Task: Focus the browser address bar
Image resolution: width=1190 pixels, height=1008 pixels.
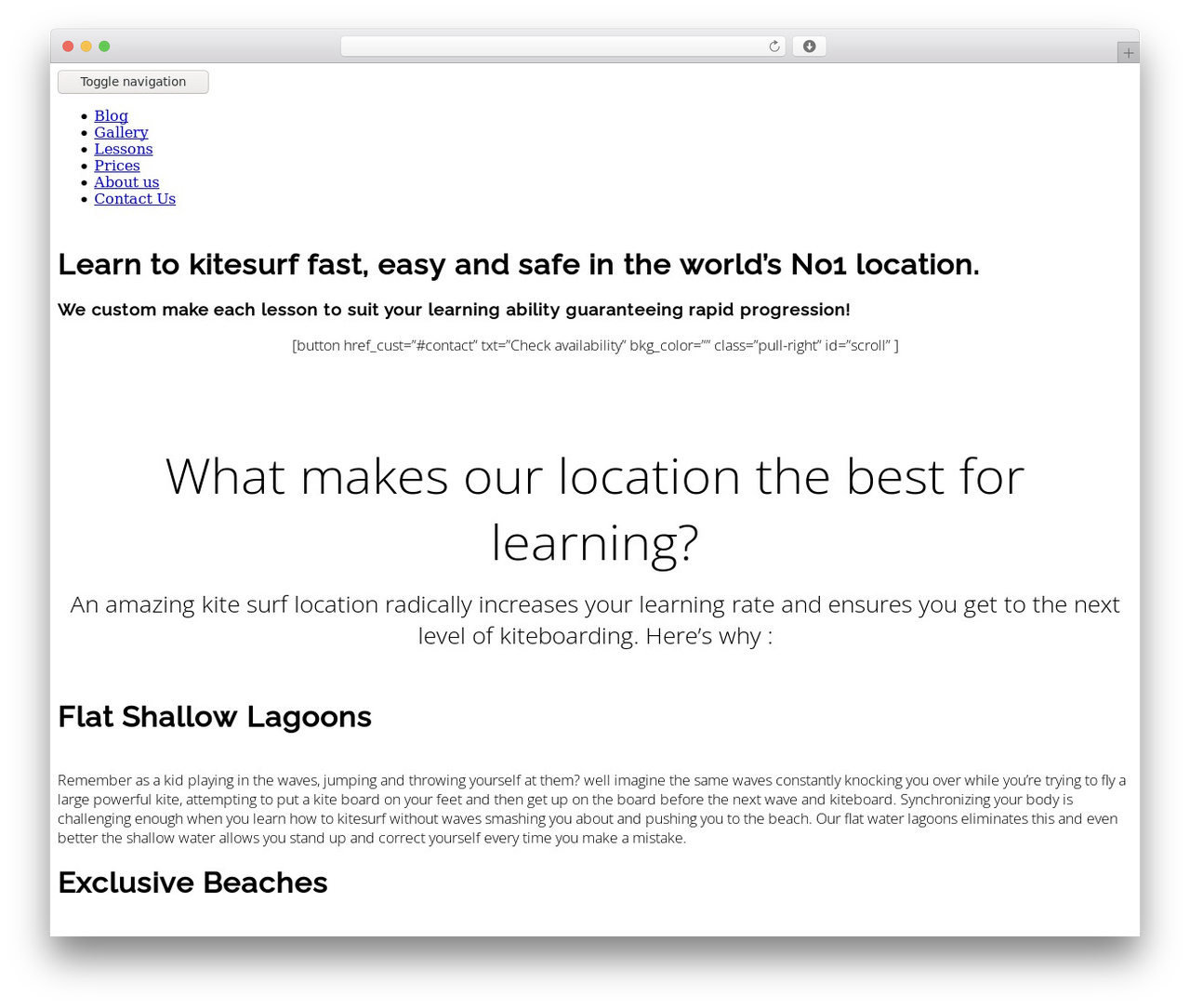Action: tap(562, 46)
